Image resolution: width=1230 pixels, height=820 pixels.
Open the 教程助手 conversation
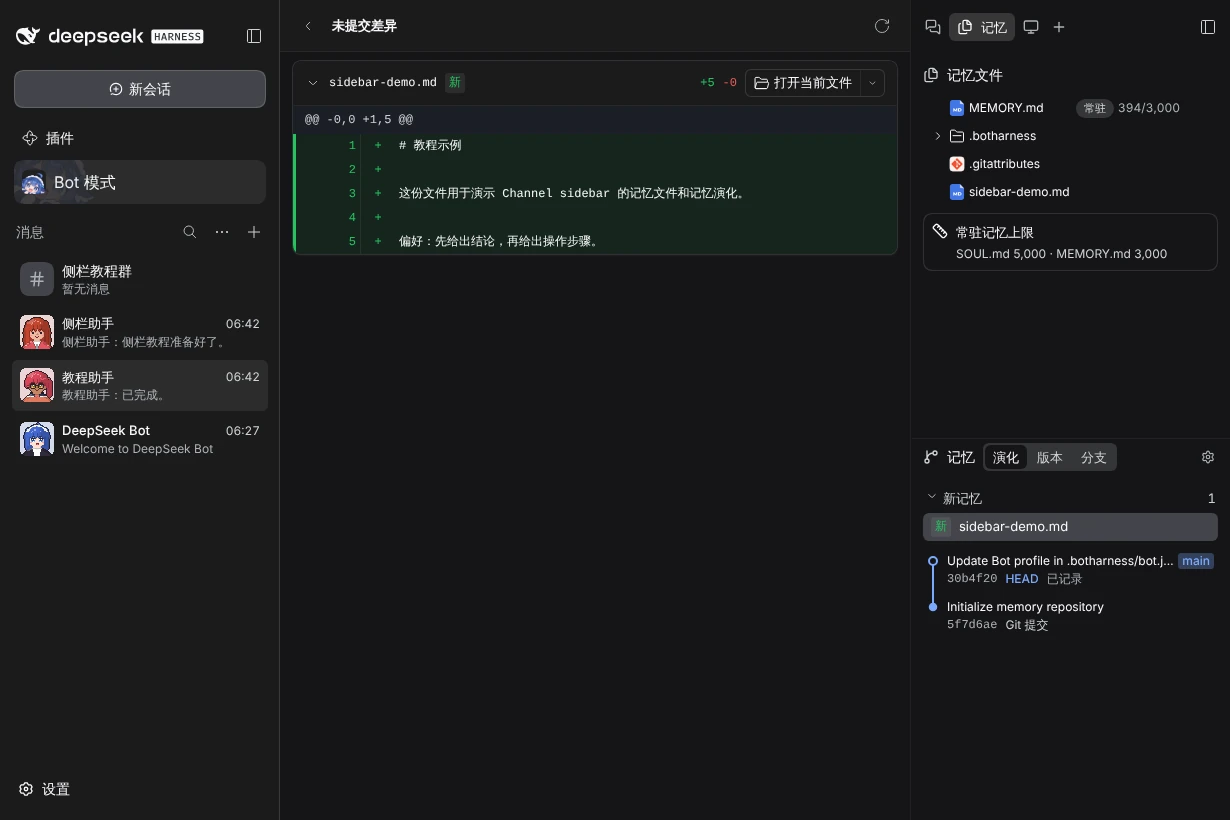pos(140,385)
